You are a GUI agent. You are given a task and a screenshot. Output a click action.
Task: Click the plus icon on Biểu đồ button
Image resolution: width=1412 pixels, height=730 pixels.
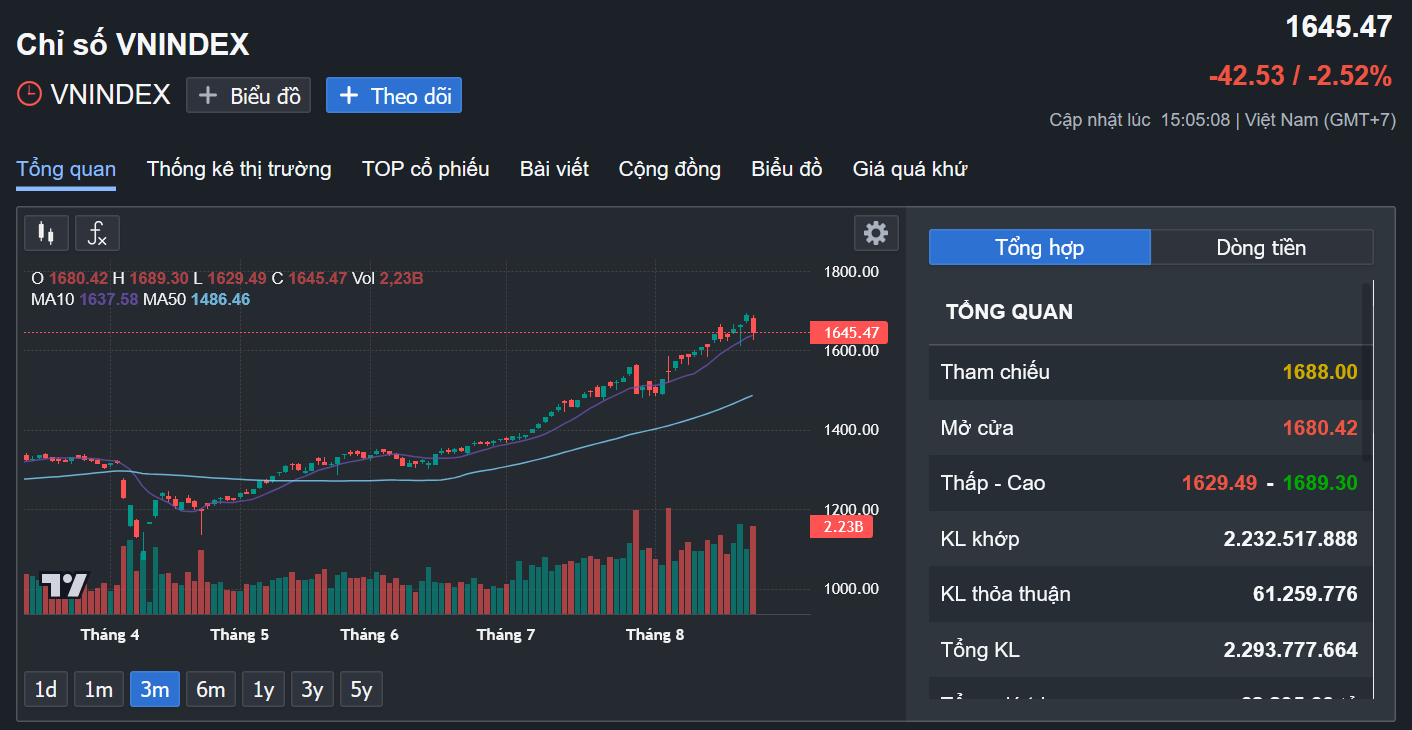pos(208,95)
